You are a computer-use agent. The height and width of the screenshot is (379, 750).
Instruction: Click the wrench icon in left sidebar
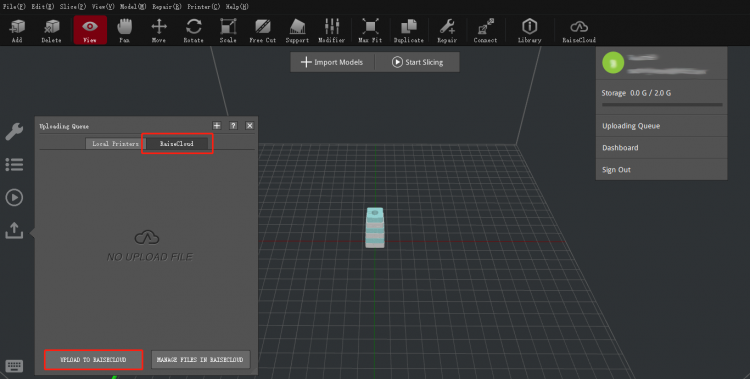[14, 132]
